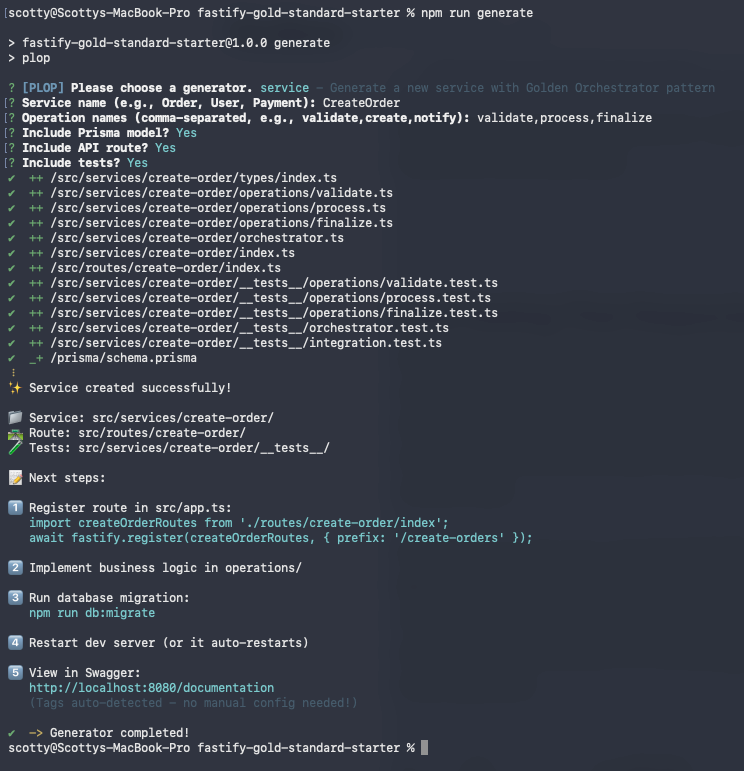Click the number 5 keycap for View in Swagger
744x771 pixels.
tap(14, 673)
